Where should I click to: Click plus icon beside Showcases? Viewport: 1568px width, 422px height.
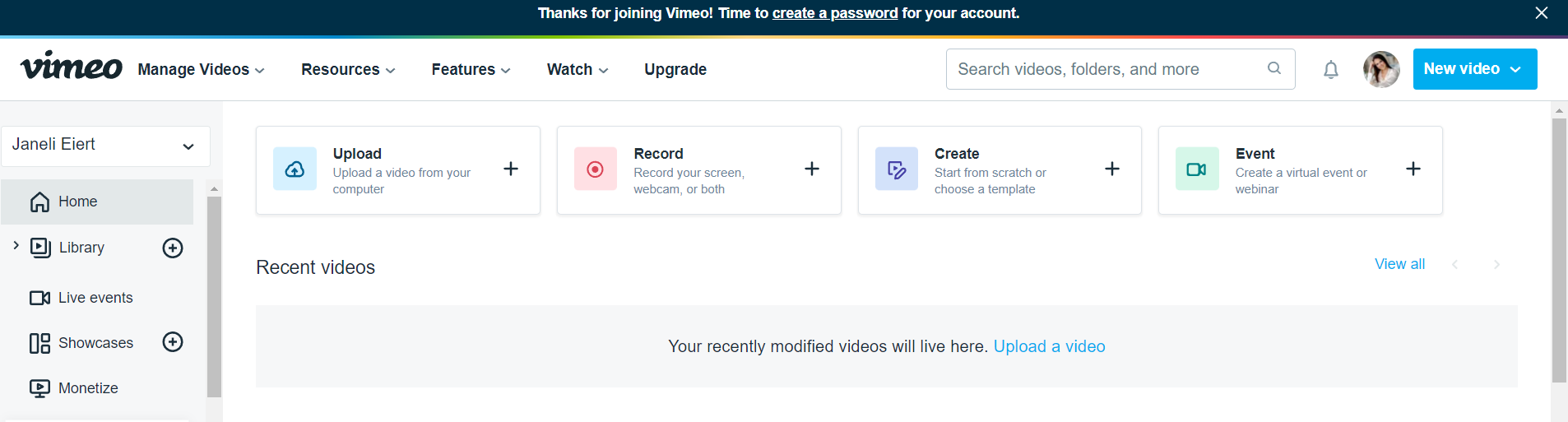pos(173,342)
